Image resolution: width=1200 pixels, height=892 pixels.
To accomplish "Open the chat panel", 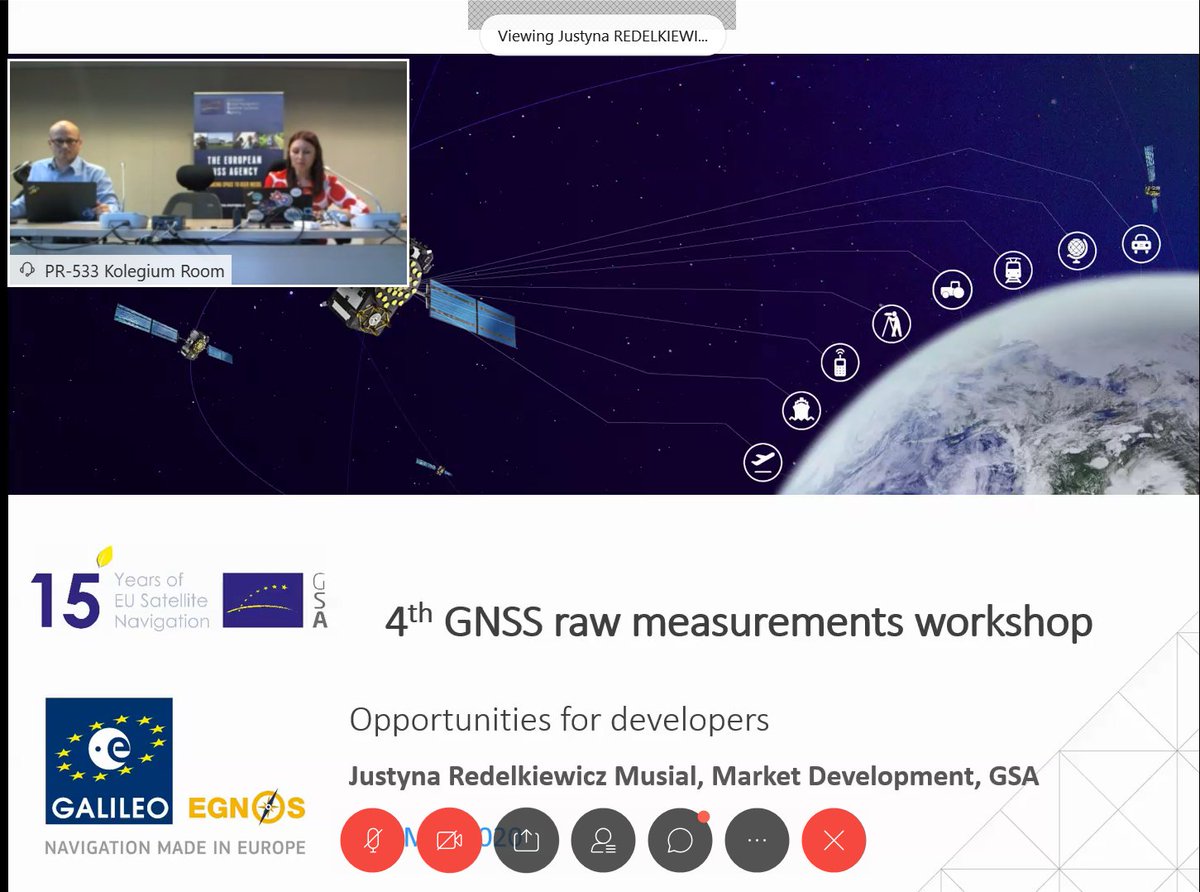I will 680,840.
